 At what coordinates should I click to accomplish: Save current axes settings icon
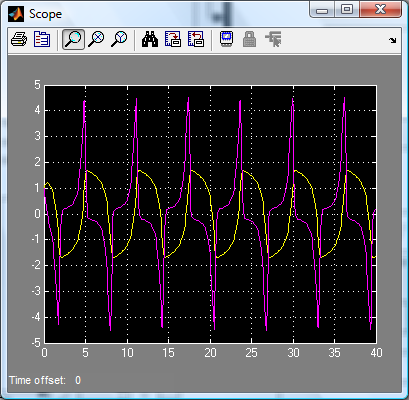coord(173,40)
